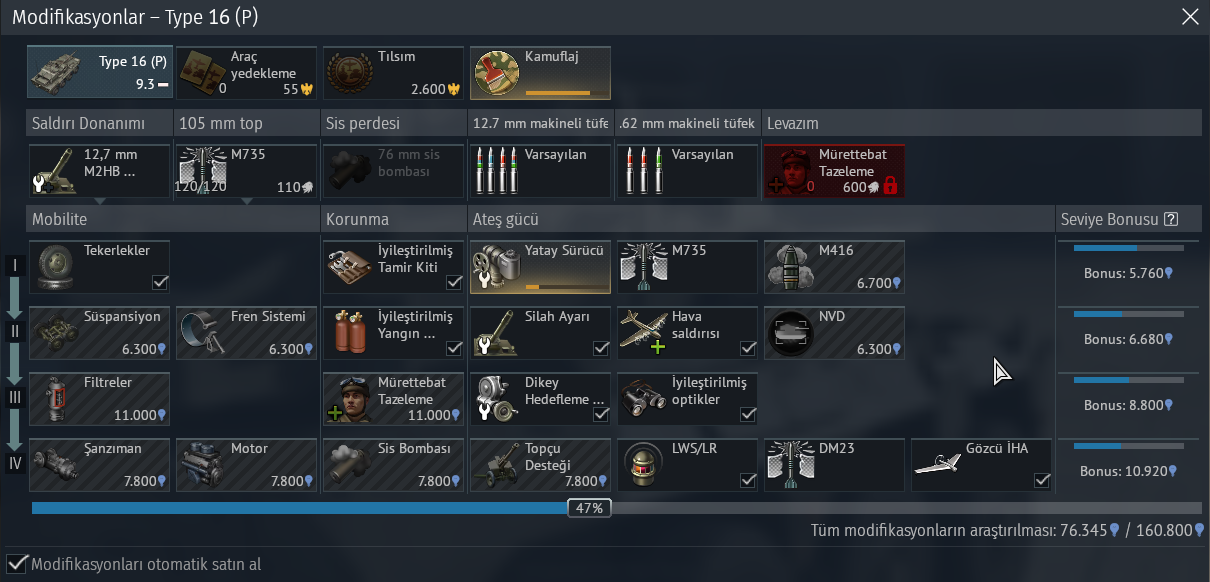Image resolution: width=1210 pixels, height=582 pixels.
Task: Open the 12.7 mm Varsayılan belt selector
Action: [540, 171]
